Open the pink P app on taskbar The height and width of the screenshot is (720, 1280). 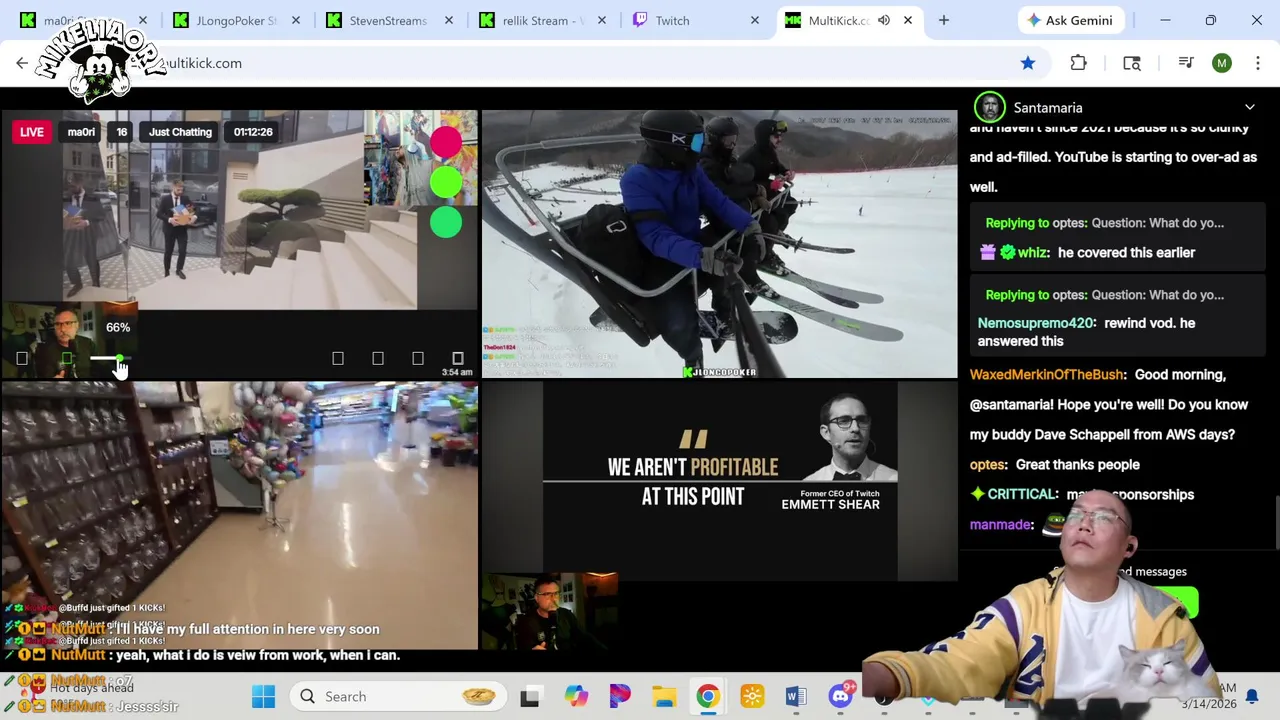pyautogui.click(x=620, y=697)
